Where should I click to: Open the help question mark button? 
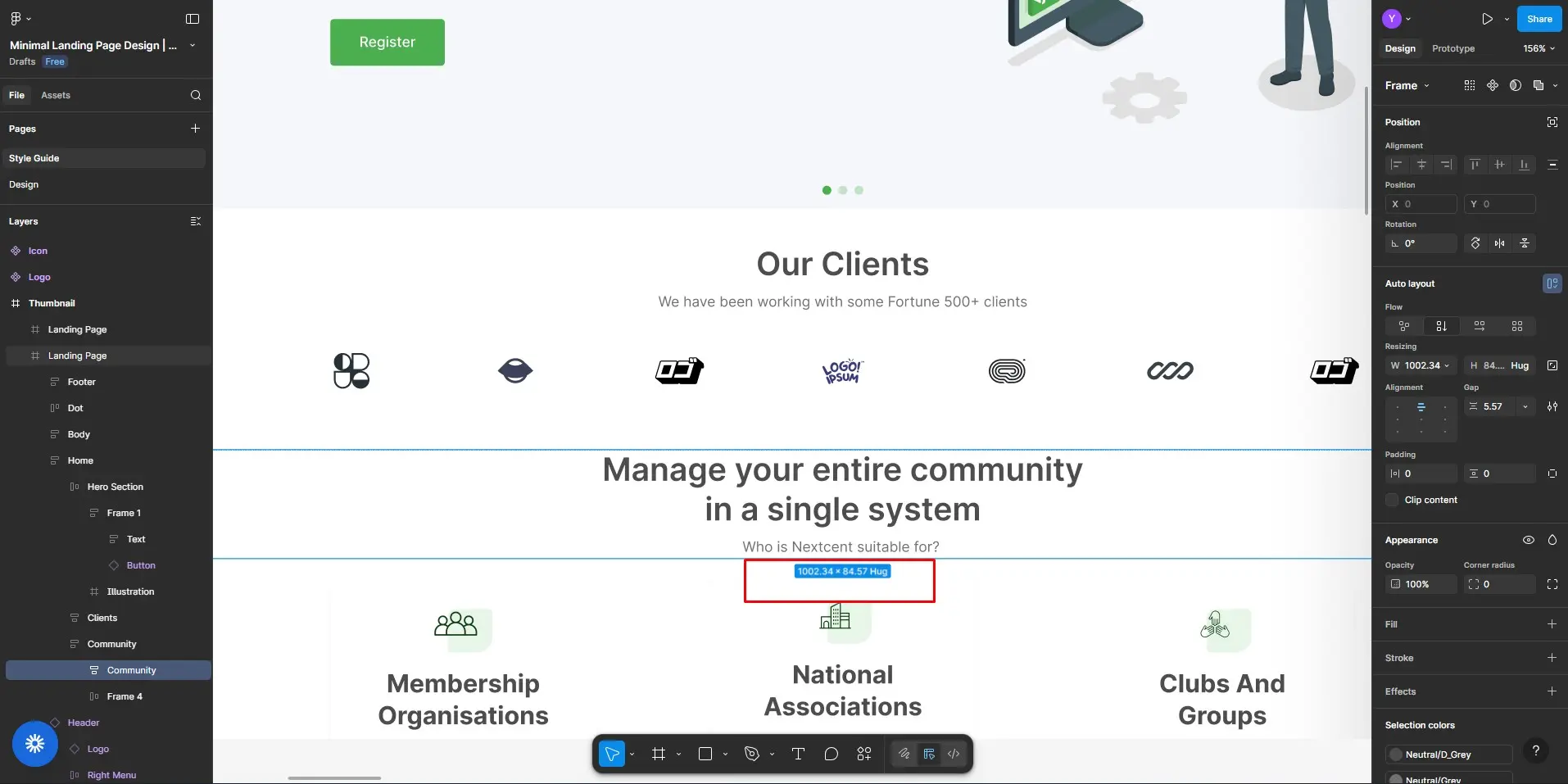pos(1536,751)
